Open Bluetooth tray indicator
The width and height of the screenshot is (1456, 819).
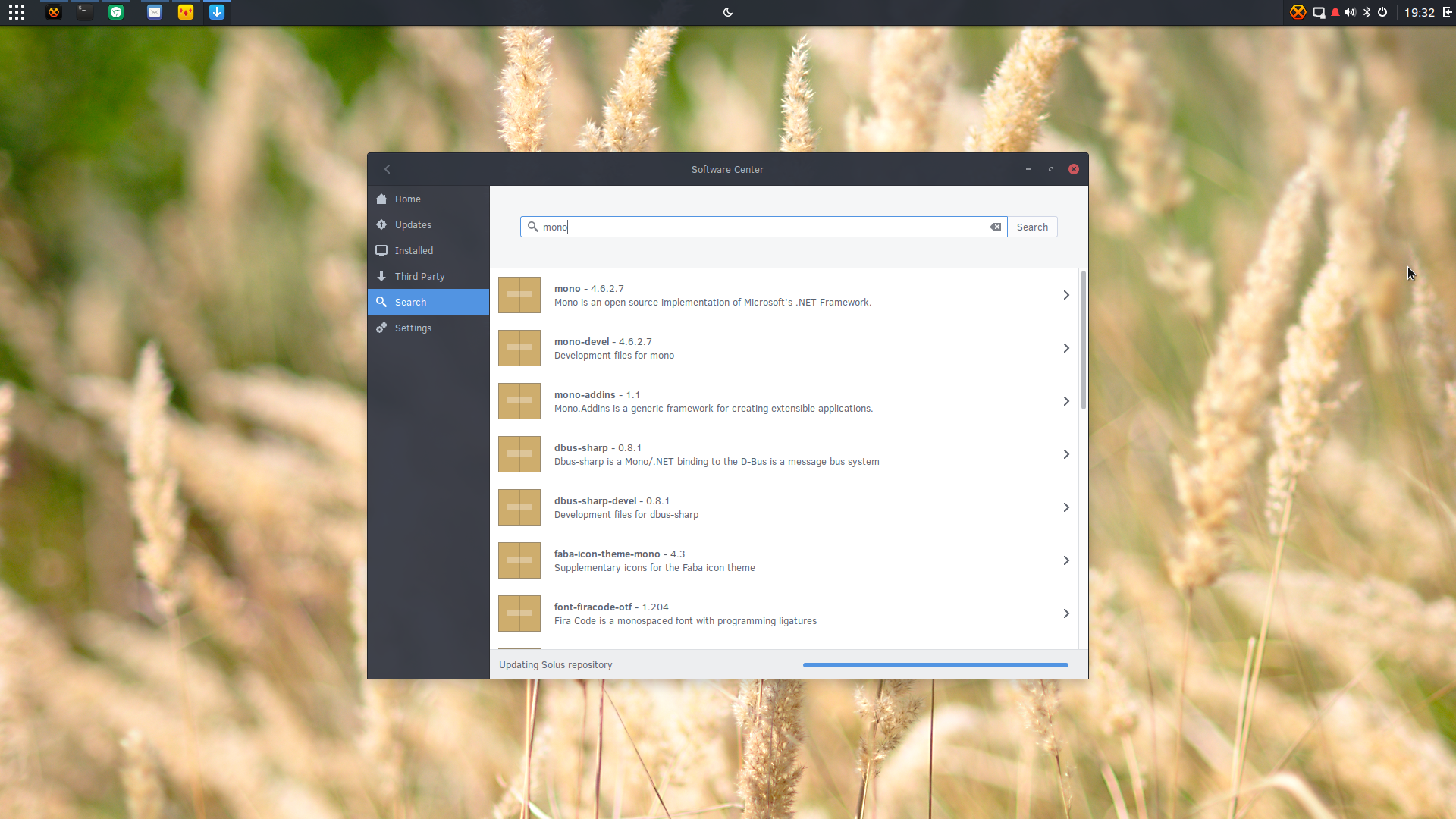(x=1367, y=12)
